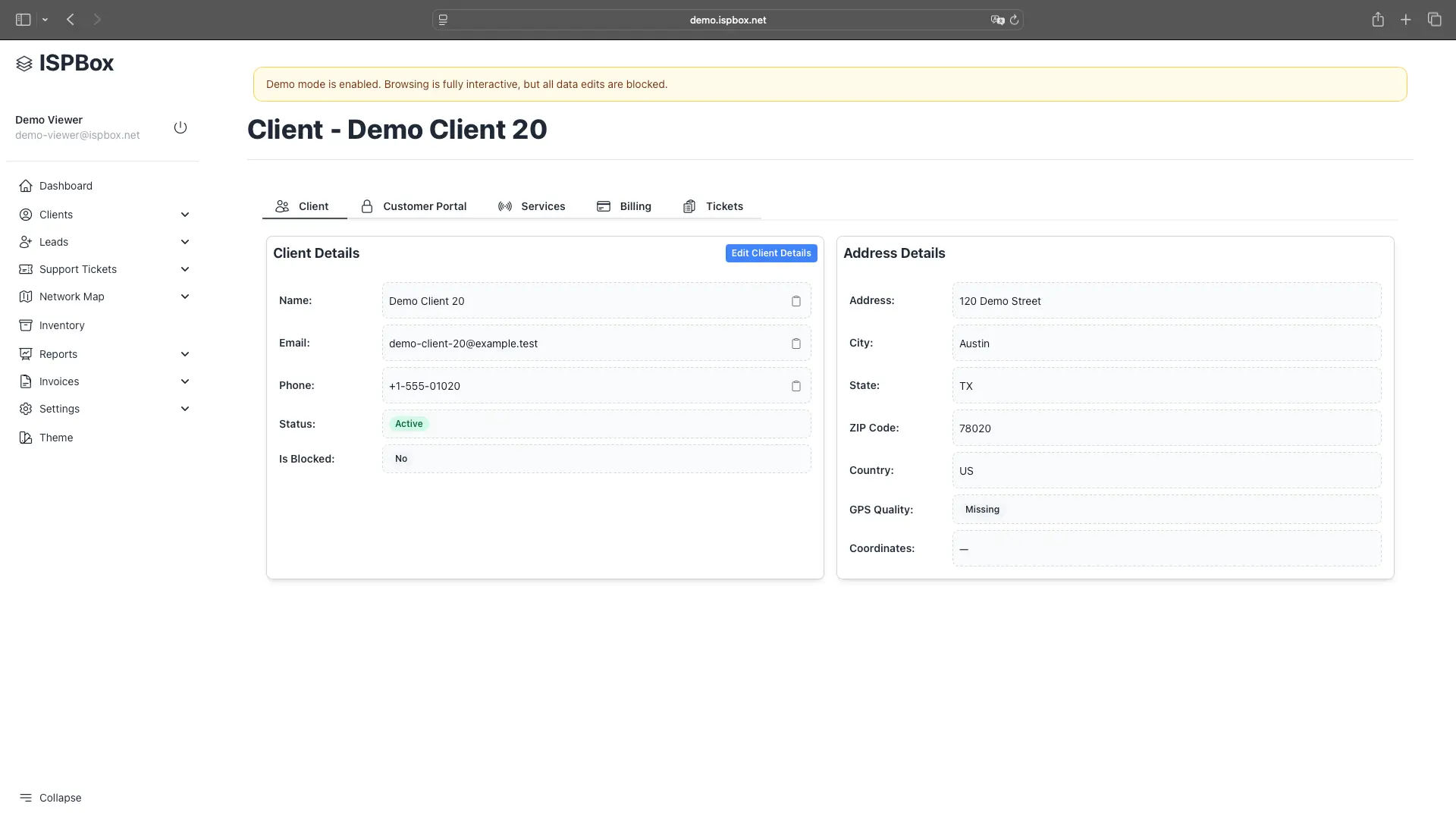Click the ISPBox brand title
Screen dimensions: 1456x819
pos(77,63)
